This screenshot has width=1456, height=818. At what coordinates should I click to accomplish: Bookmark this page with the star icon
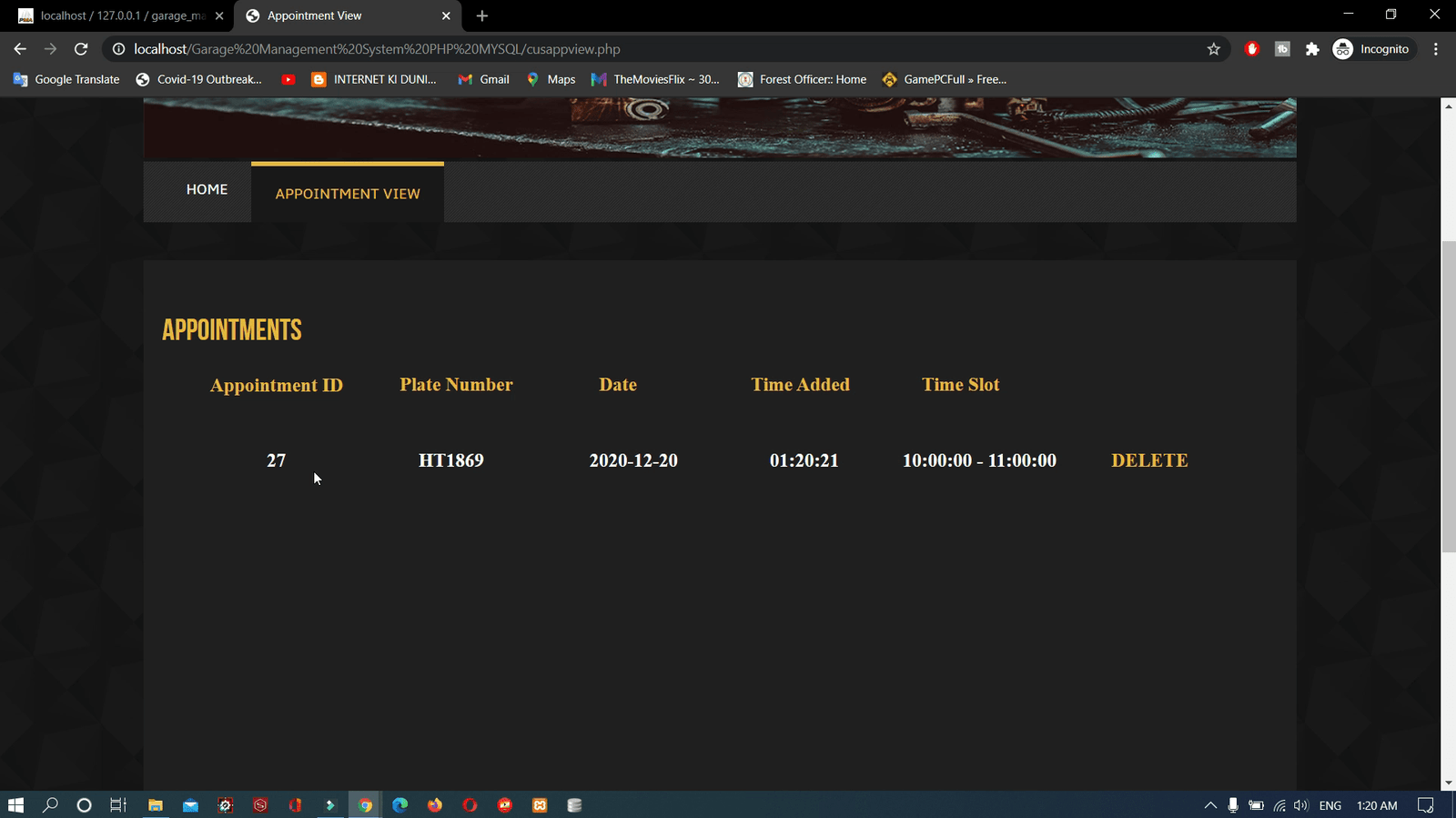click(x=1213, y=49)
